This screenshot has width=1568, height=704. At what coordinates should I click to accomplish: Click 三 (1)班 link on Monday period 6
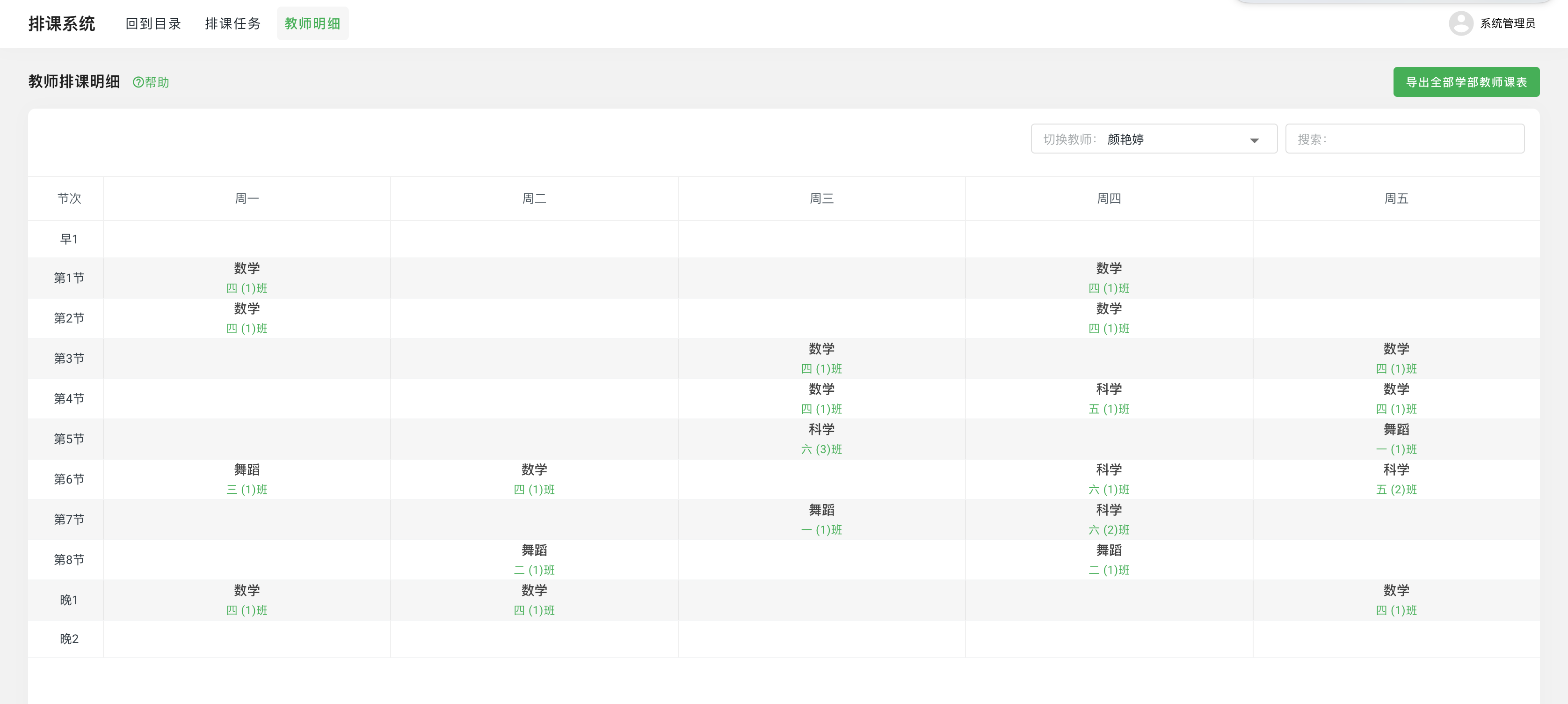point(247,490)
